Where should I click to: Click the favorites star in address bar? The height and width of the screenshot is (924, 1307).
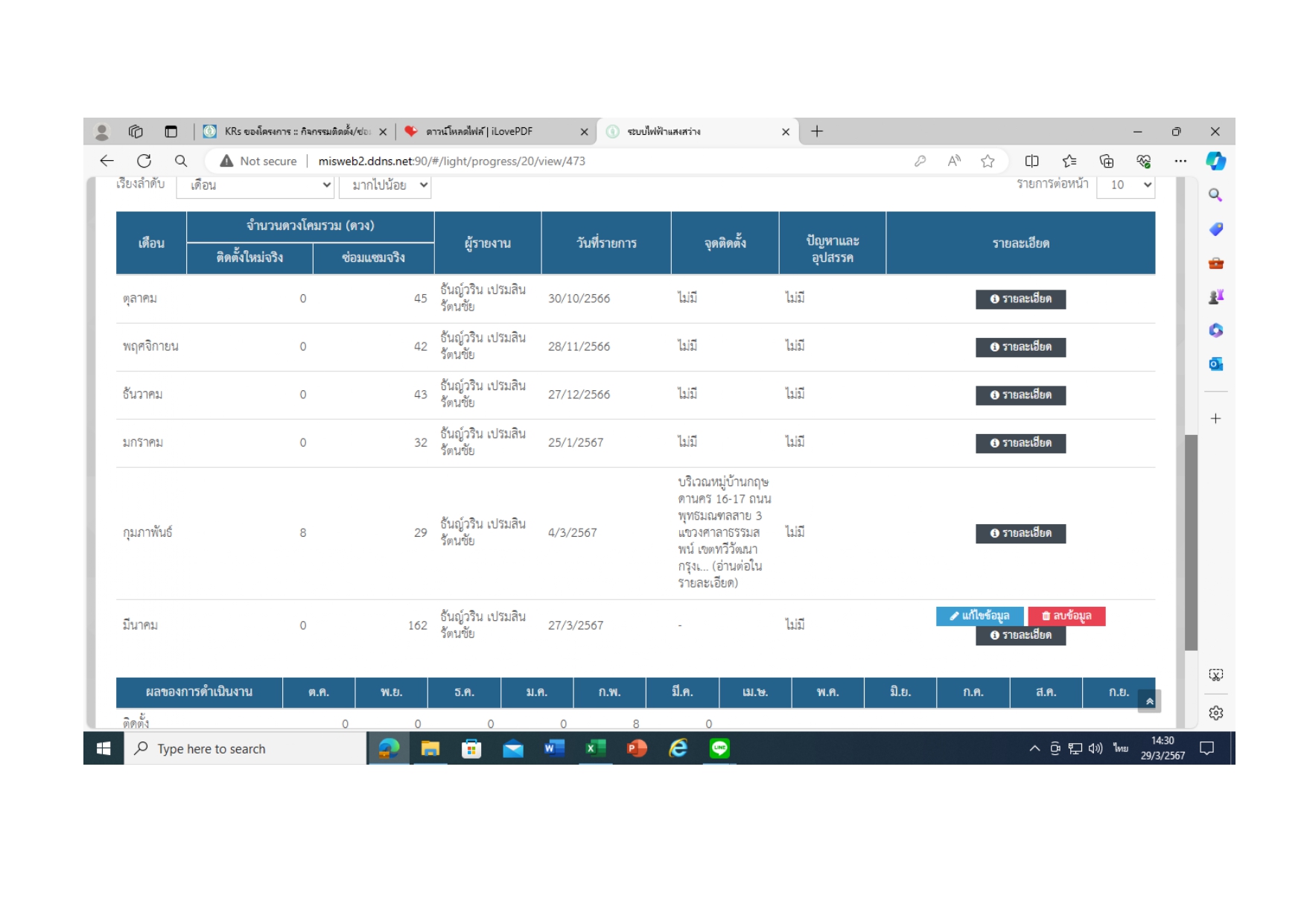(x=988, y=161)
